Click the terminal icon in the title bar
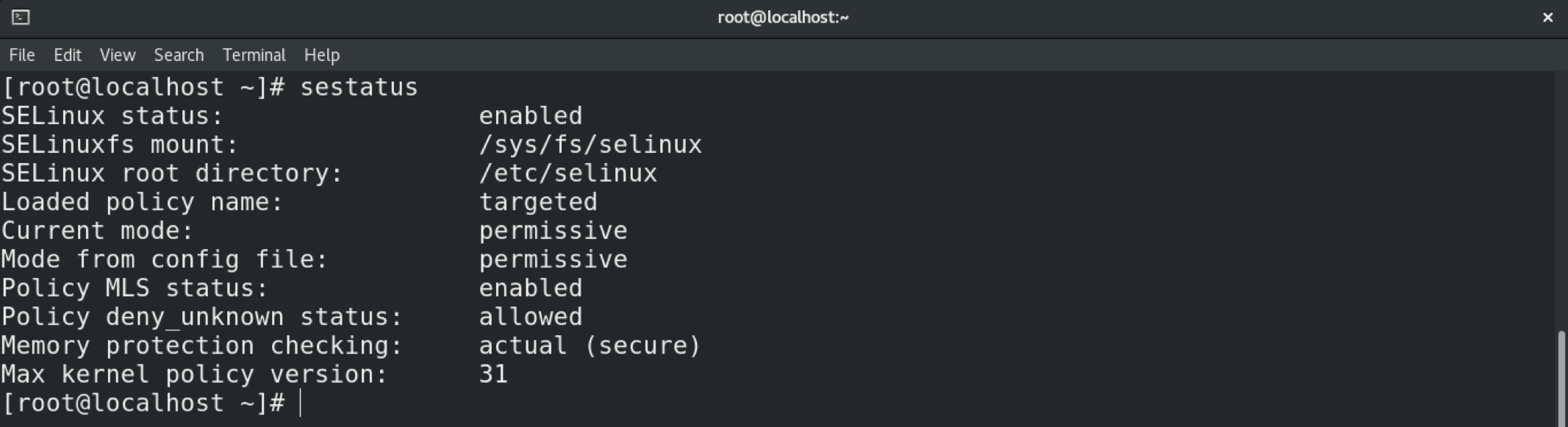The width and height of the screenshot is (1568, 427). point(21,17)
